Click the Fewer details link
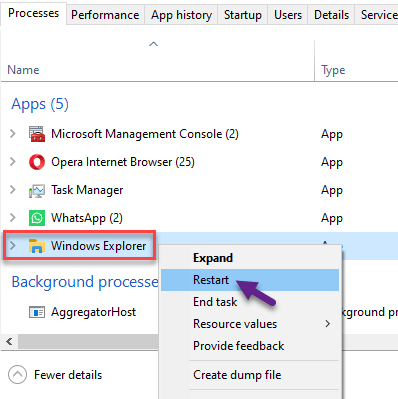The height and width of the screenshot is (399, 398). tap(68, 375)
